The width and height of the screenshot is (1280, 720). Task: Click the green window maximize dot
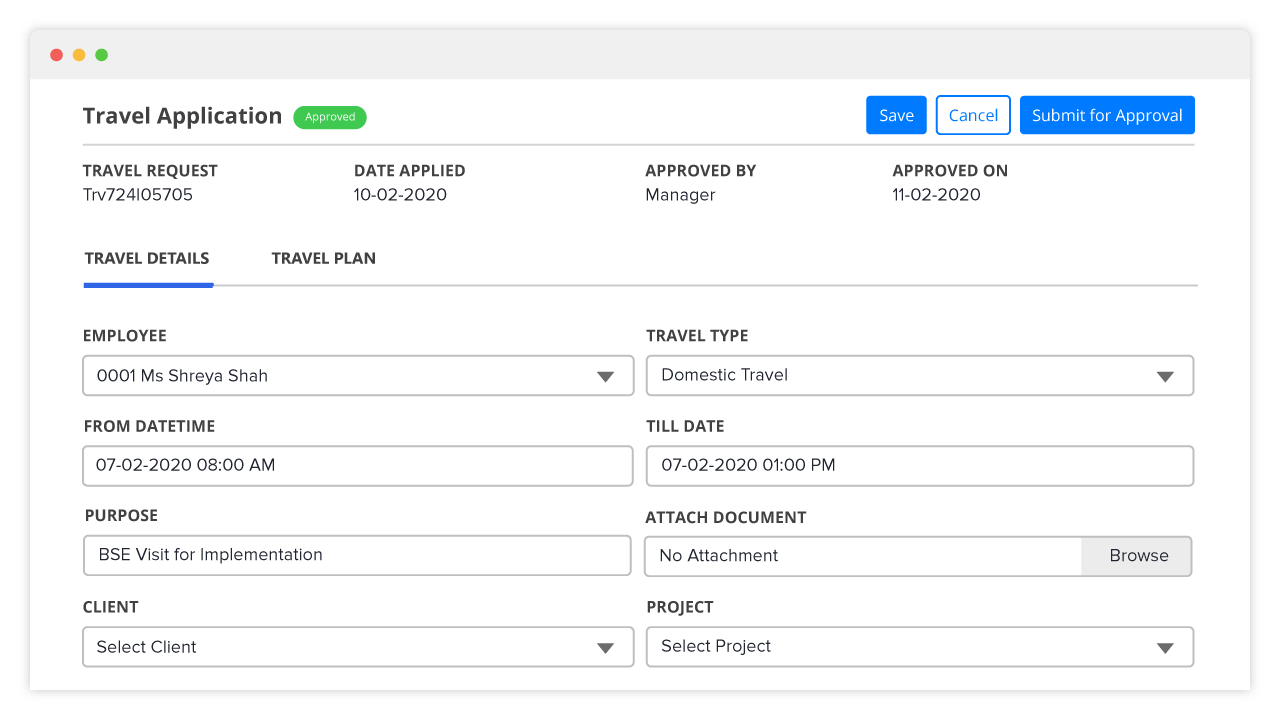click(102, 55)
